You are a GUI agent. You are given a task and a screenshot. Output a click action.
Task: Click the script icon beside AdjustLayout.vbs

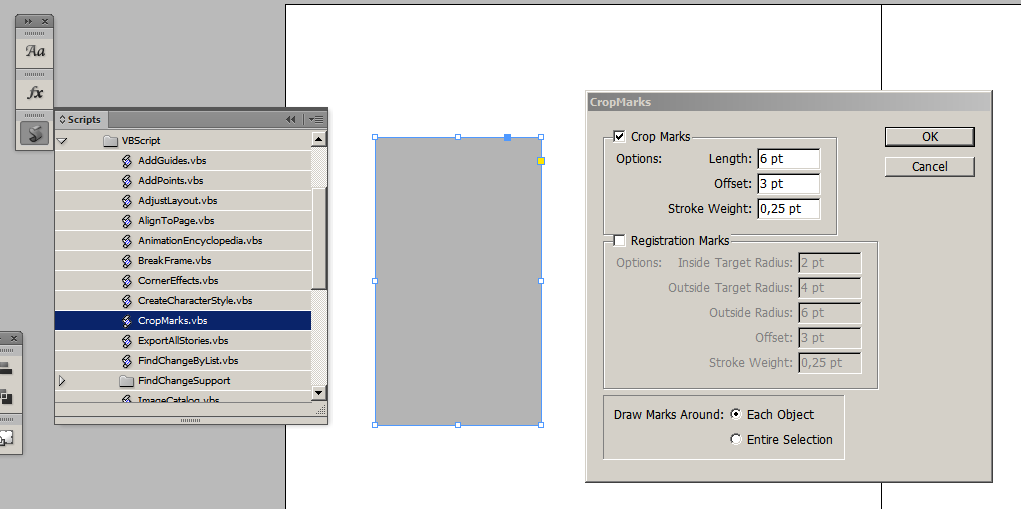coord(127,200)
